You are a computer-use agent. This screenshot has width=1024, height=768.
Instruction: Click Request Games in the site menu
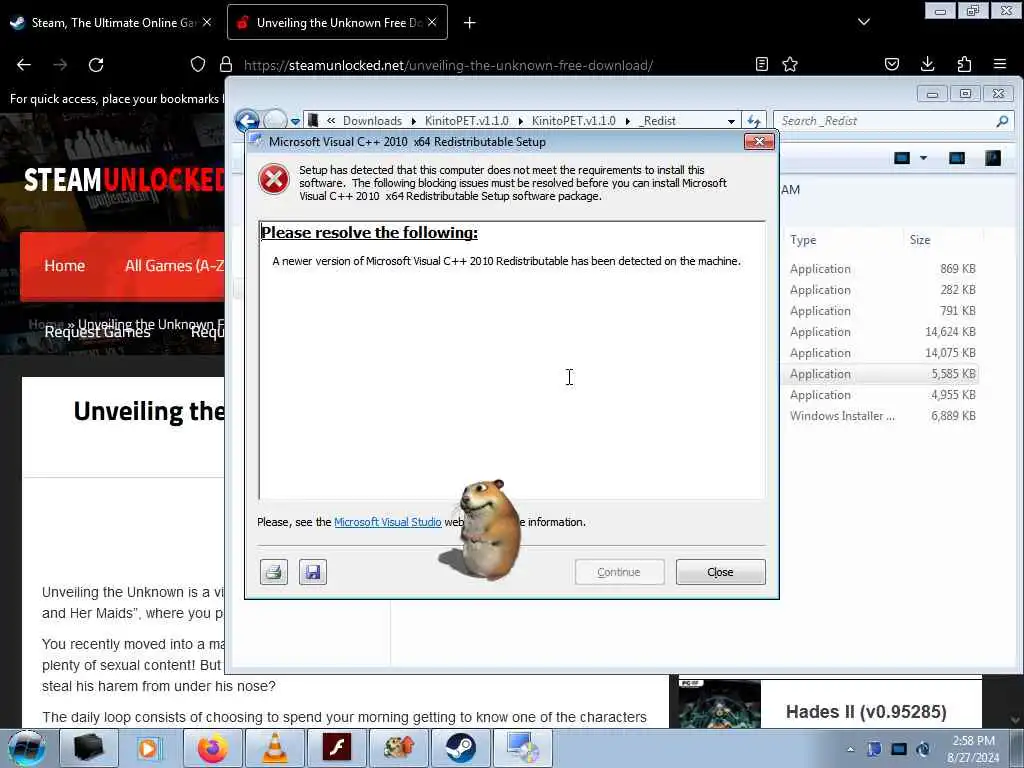pos(97,332)
